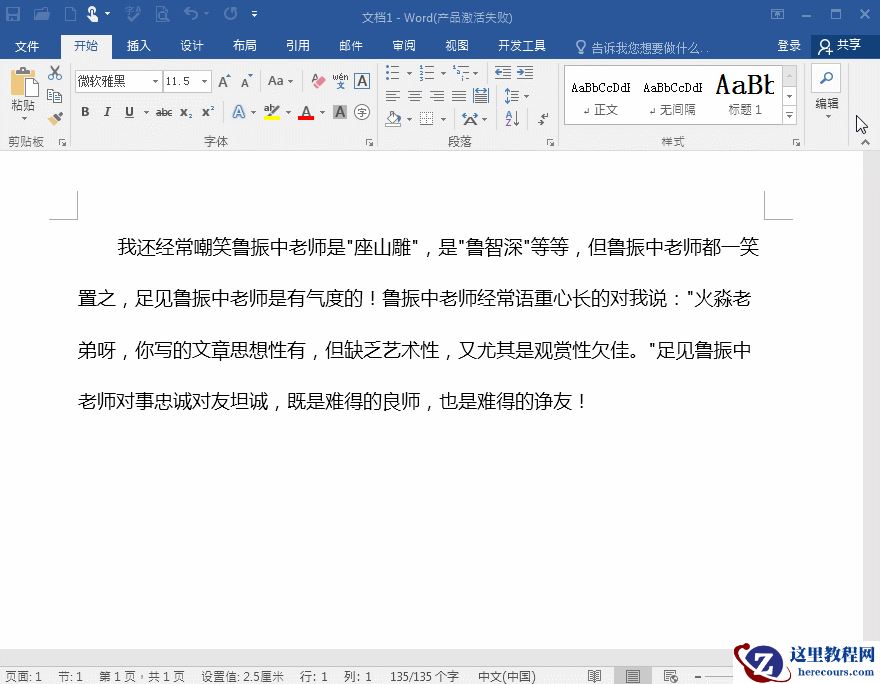880x684 pixels.
Task: Apply enclosed character (字) icon
Action: (x=362, y=112)
